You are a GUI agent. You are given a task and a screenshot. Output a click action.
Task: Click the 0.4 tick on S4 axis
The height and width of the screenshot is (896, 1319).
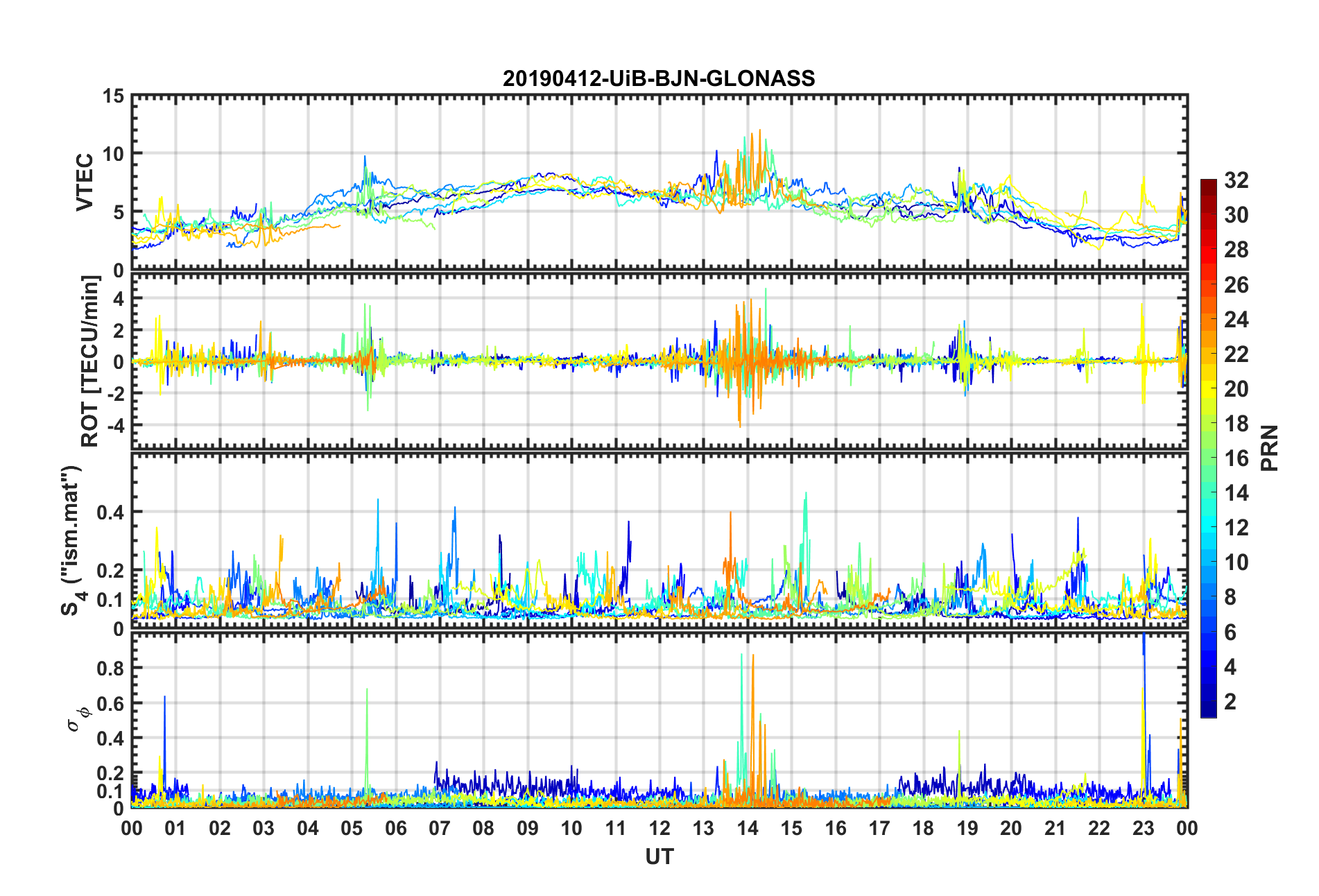111,512
